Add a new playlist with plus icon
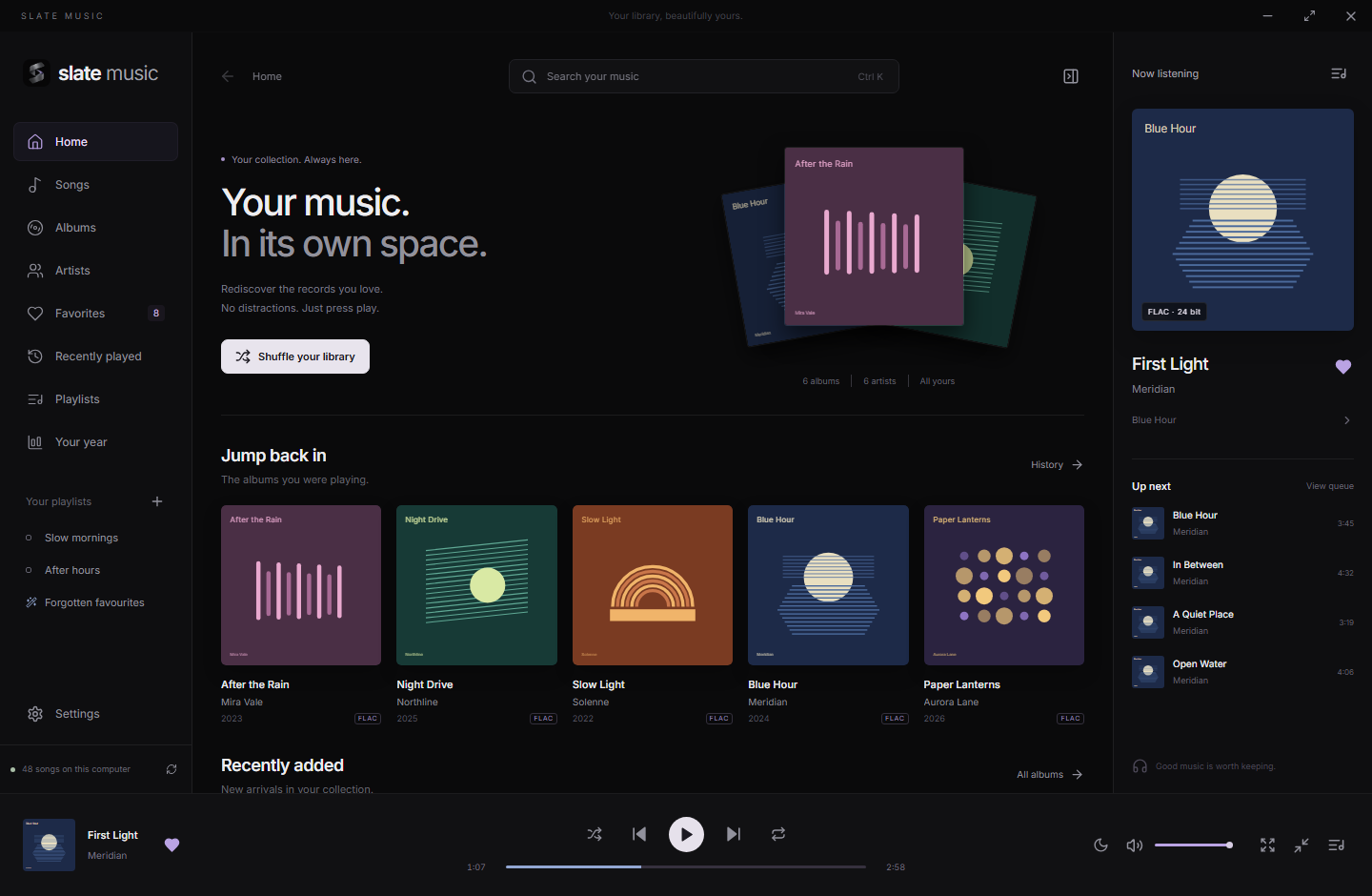The height and width of the screenshot is (896, 1372). 157,501
